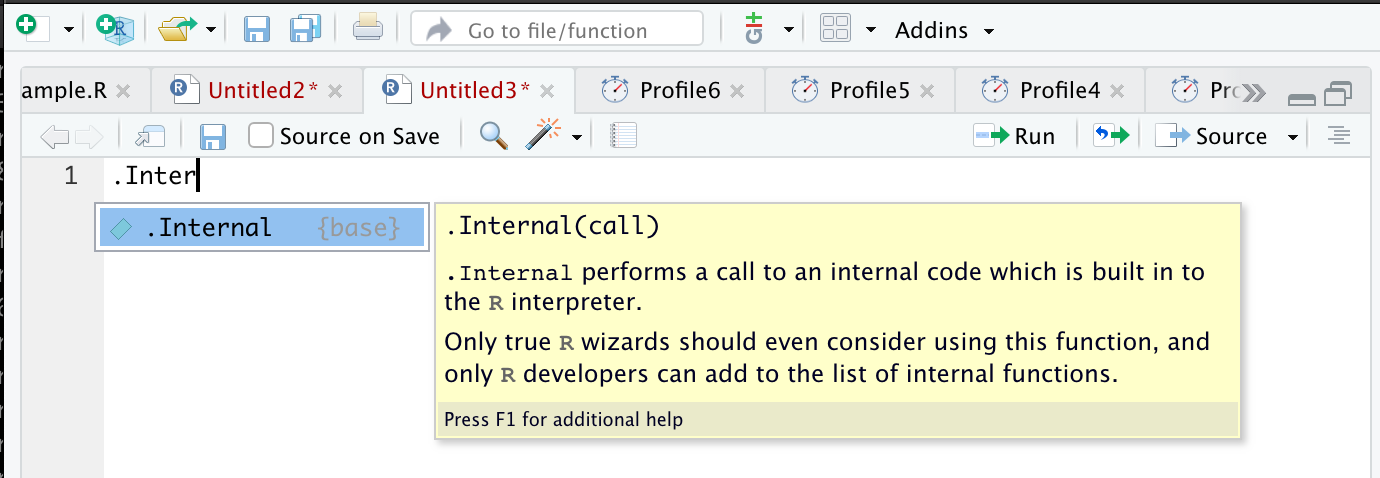
Task: Expand workspace panes layout dropdown
Action: pos(871,30)
